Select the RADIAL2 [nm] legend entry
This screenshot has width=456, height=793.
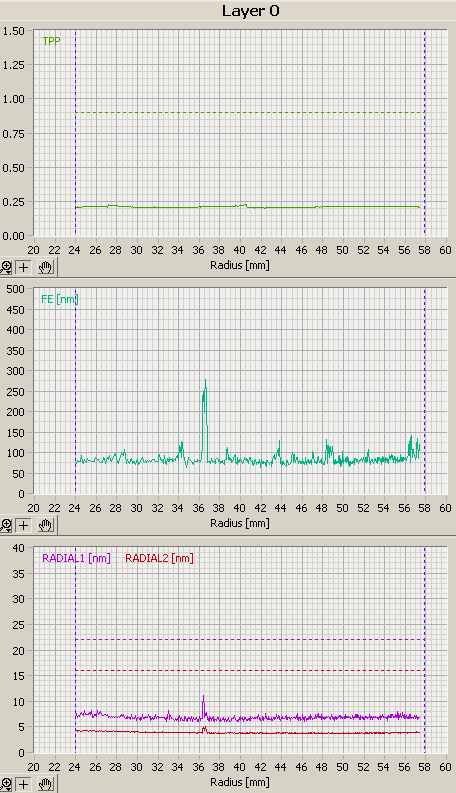click(159, 558)
